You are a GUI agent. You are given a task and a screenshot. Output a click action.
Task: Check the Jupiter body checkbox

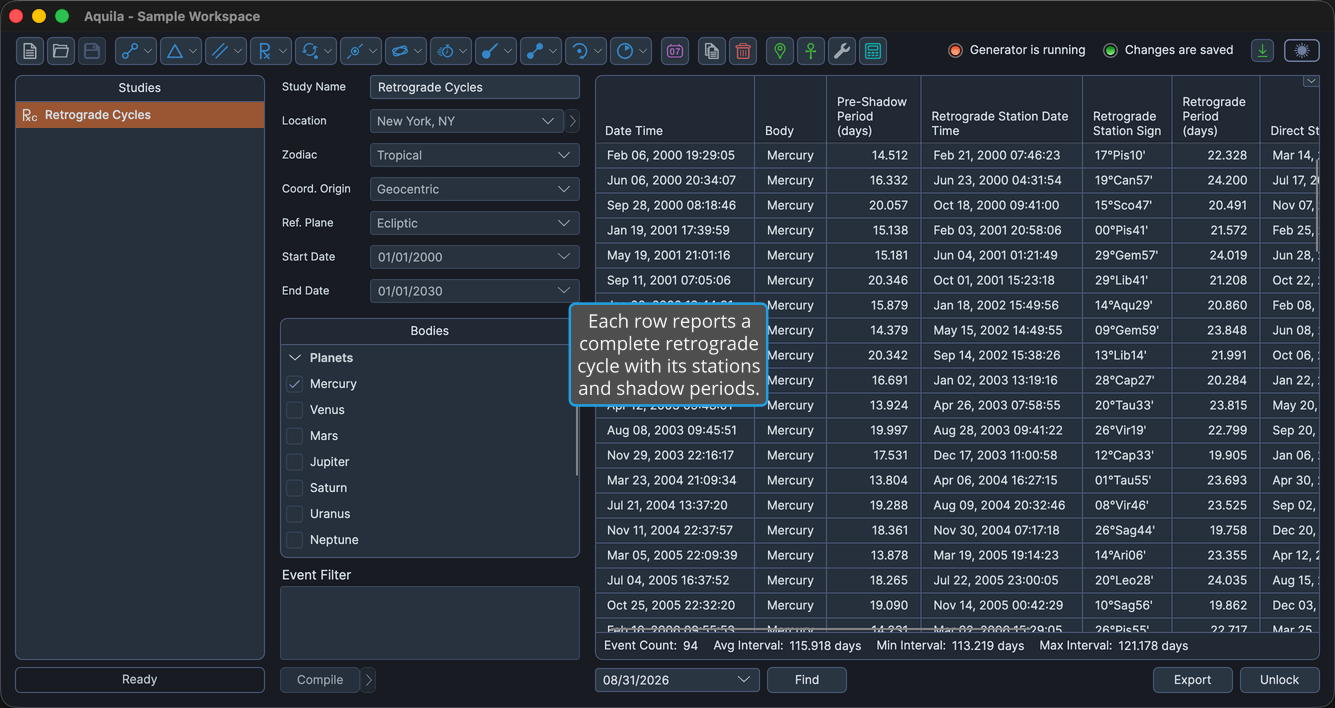[x=294, y=462]
